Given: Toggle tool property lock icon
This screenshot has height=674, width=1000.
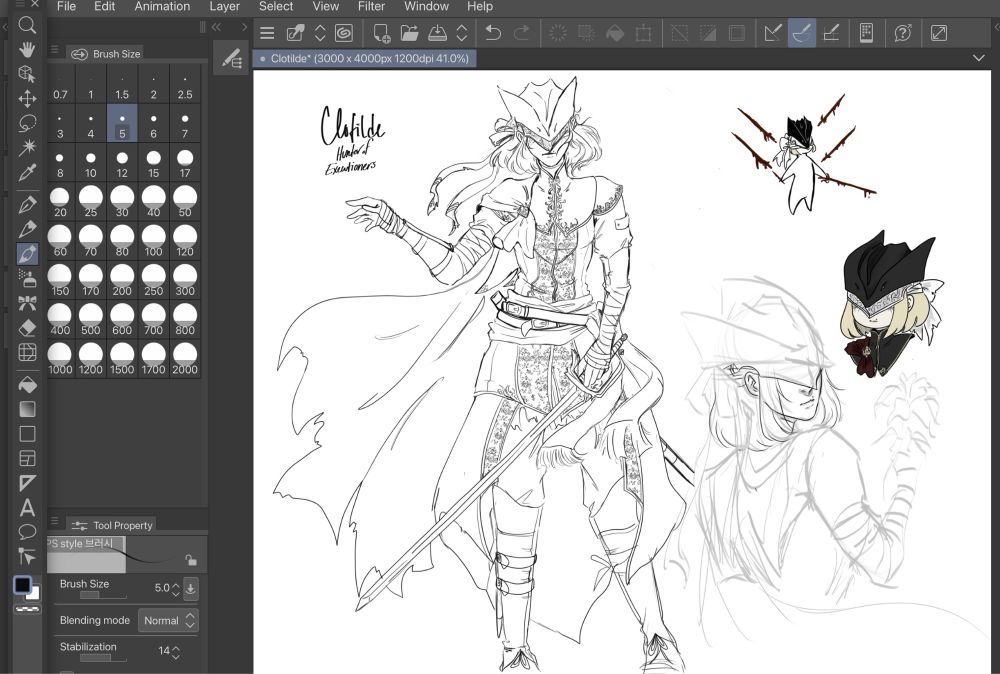Looking at the screenshot, I should [191, 560].
